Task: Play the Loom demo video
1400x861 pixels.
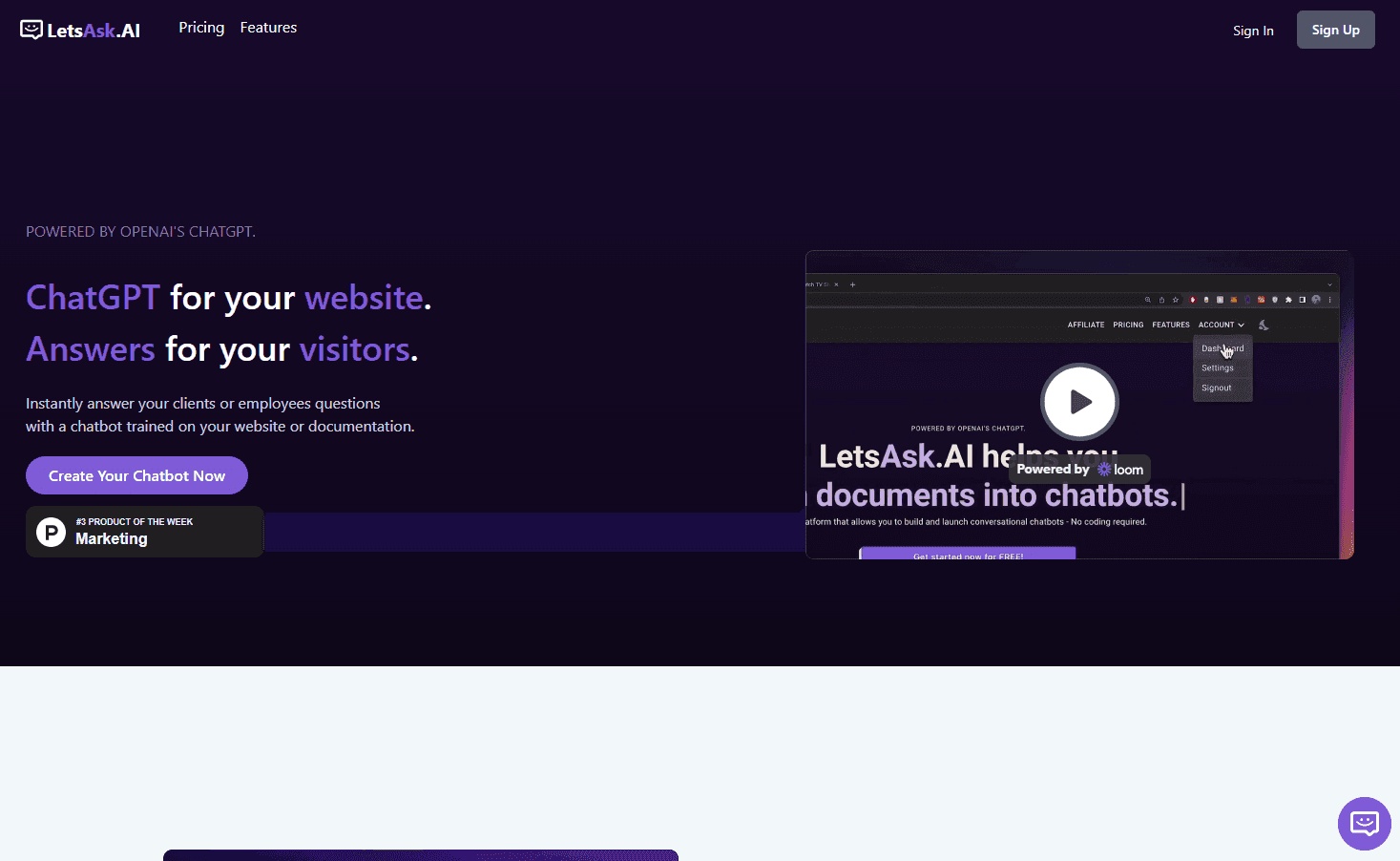Action: point(1079,402)
